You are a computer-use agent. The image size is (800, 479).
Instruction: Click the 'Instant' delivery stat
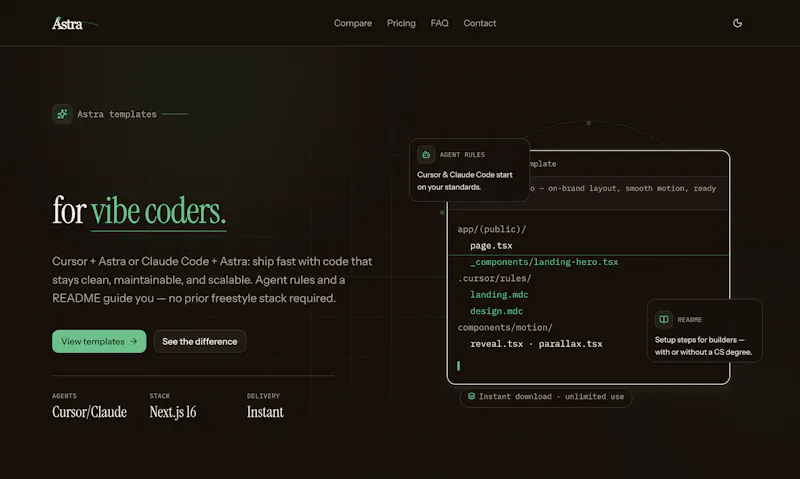pos(265,412)
